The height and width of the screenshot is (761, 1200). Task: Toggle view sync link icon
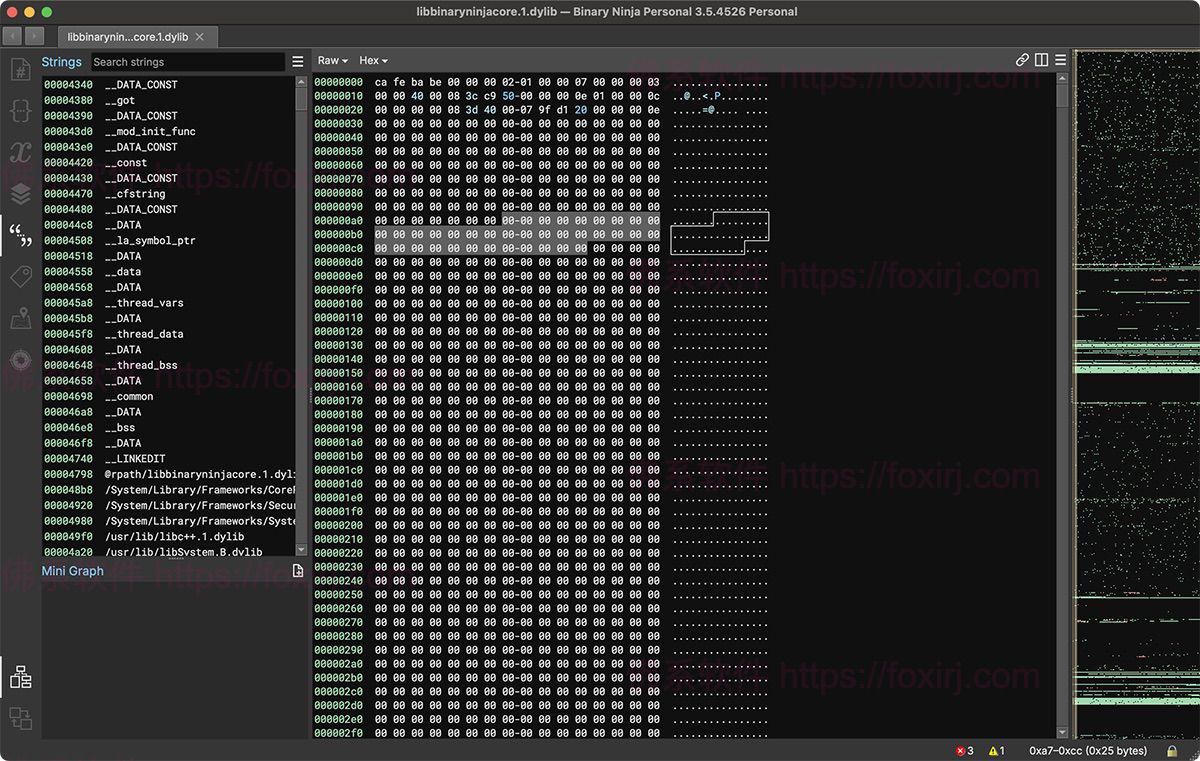click(1022, 60)
